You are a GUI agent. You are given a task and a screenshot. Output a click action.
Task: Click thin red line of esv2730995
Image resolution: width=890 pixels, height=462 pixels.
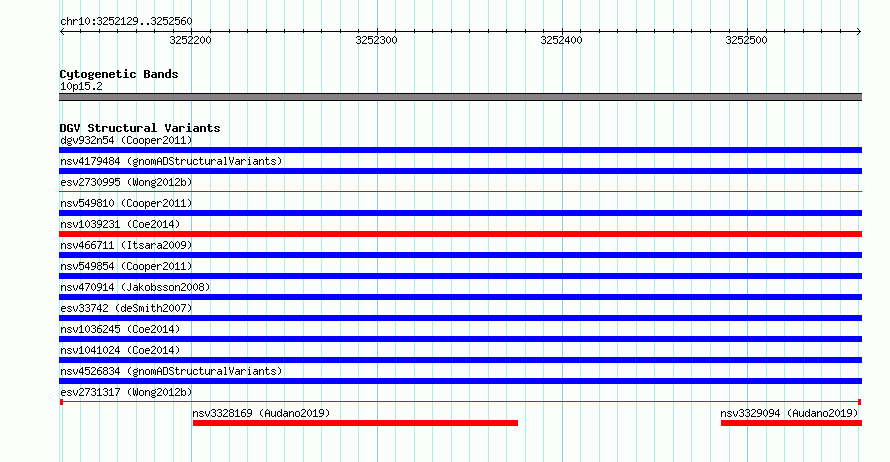[x=460, y=192]
